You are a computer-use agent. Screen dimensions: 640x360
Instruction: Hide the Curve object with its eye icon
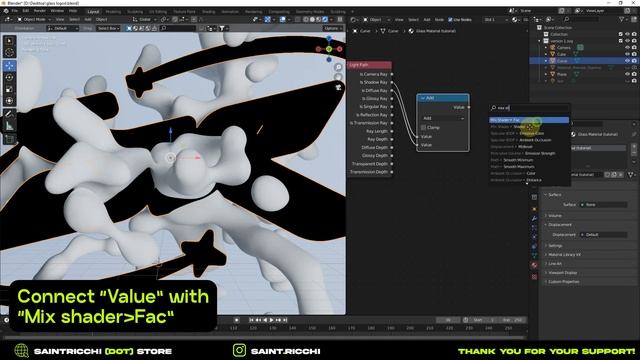tap(628, 61)
